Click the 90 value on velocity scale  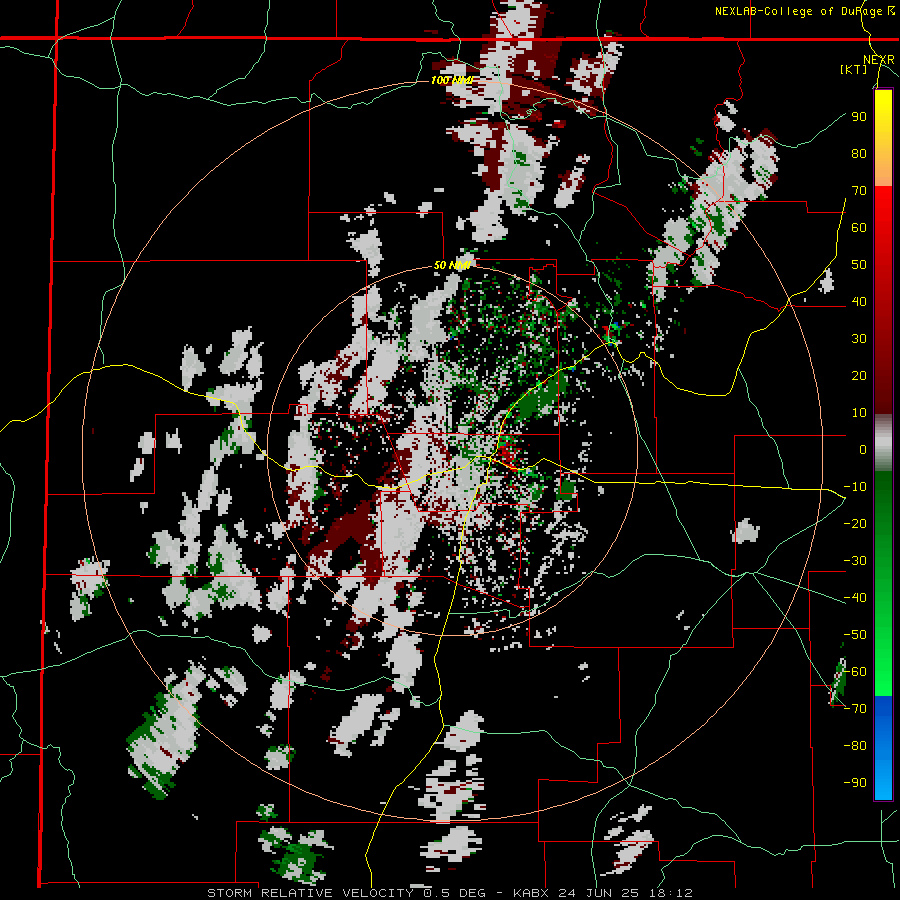[x=859, y=117]
